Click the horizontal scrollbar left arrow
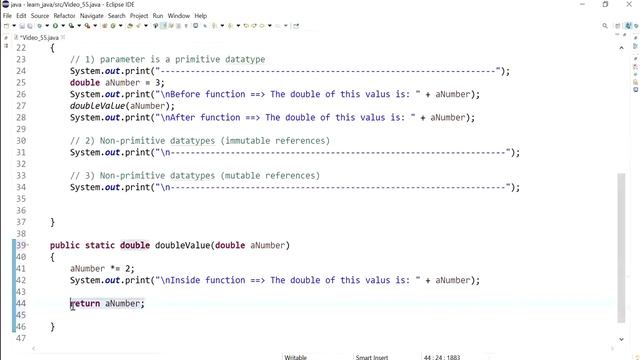This screenshot has width=640, height=360. (x=33, y=348)
